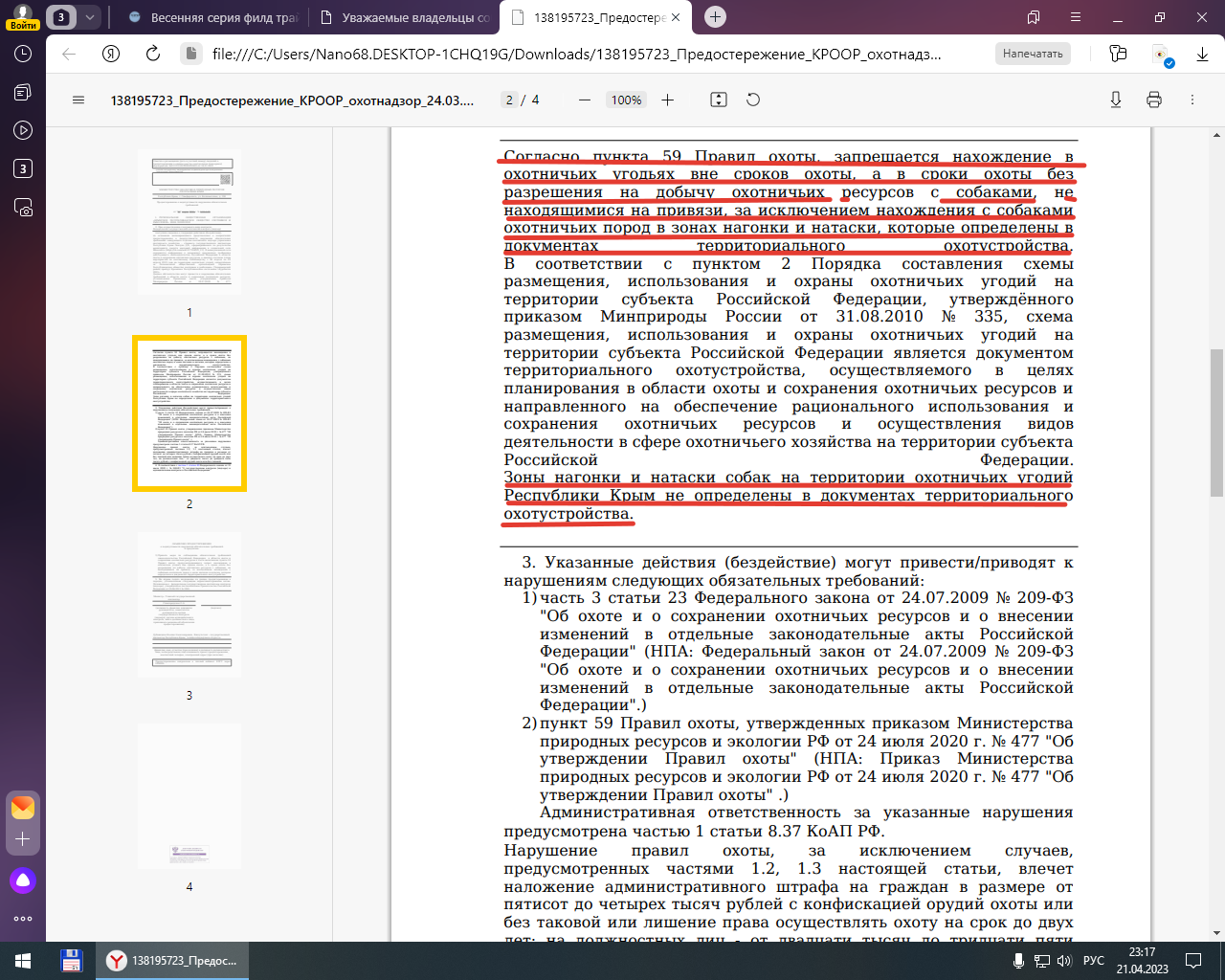The image size is (1225, 980).
Task: Click the fit-to-page icon in PDF toolbar
Action: pyautogui.click(x=719, y=100)
